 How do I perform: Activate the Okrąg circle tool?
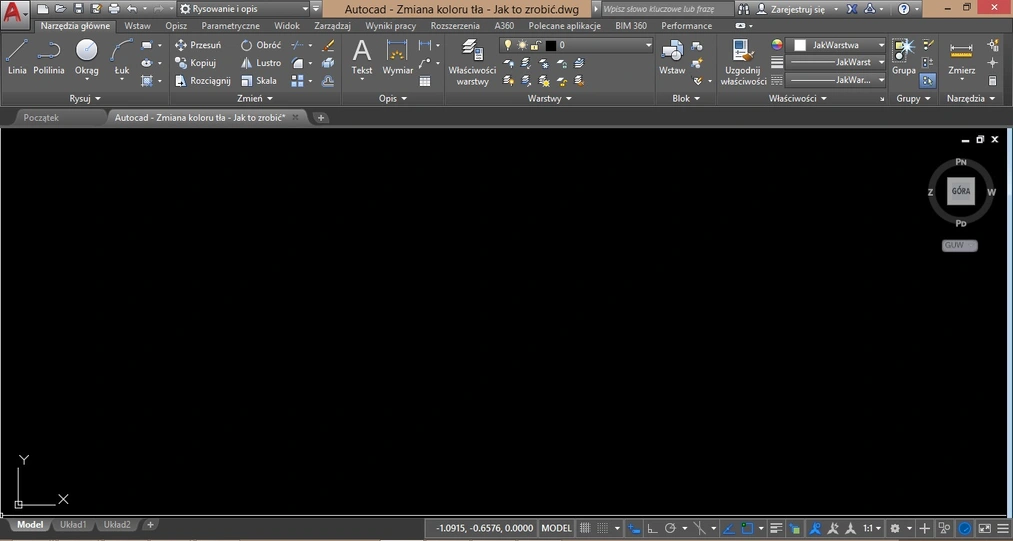coord(87,57)
